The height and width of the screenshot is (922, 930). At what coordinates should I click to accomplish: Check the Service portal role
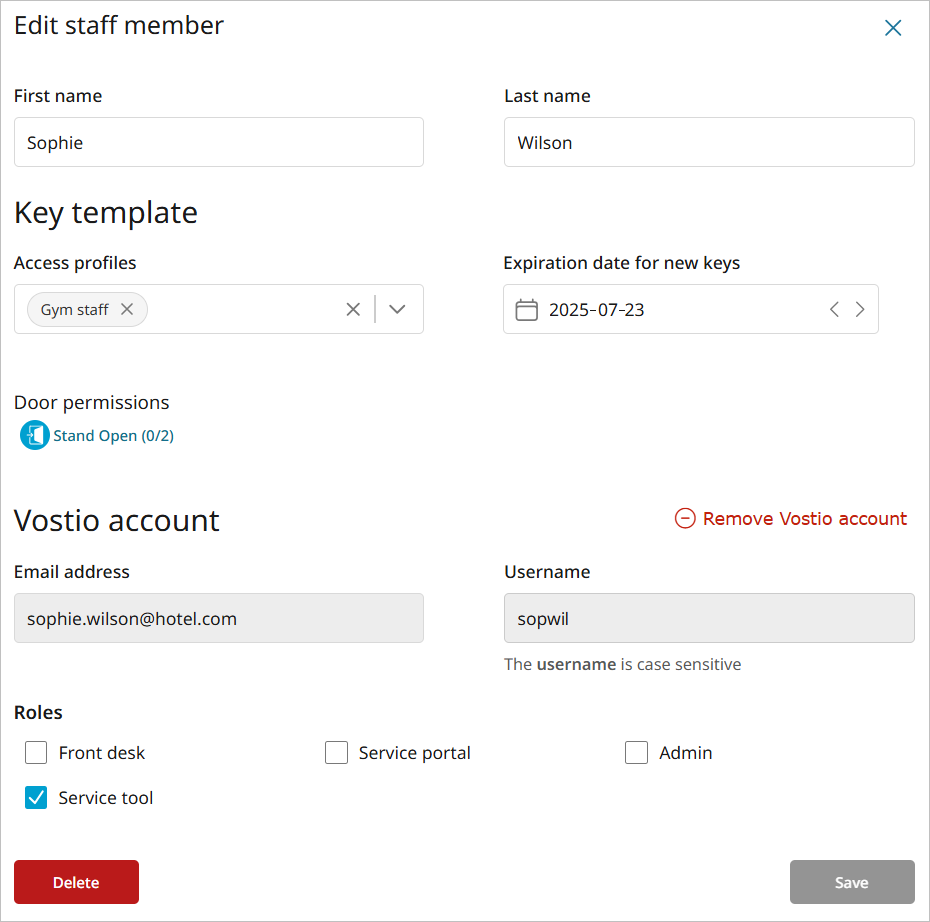(336, 753)
